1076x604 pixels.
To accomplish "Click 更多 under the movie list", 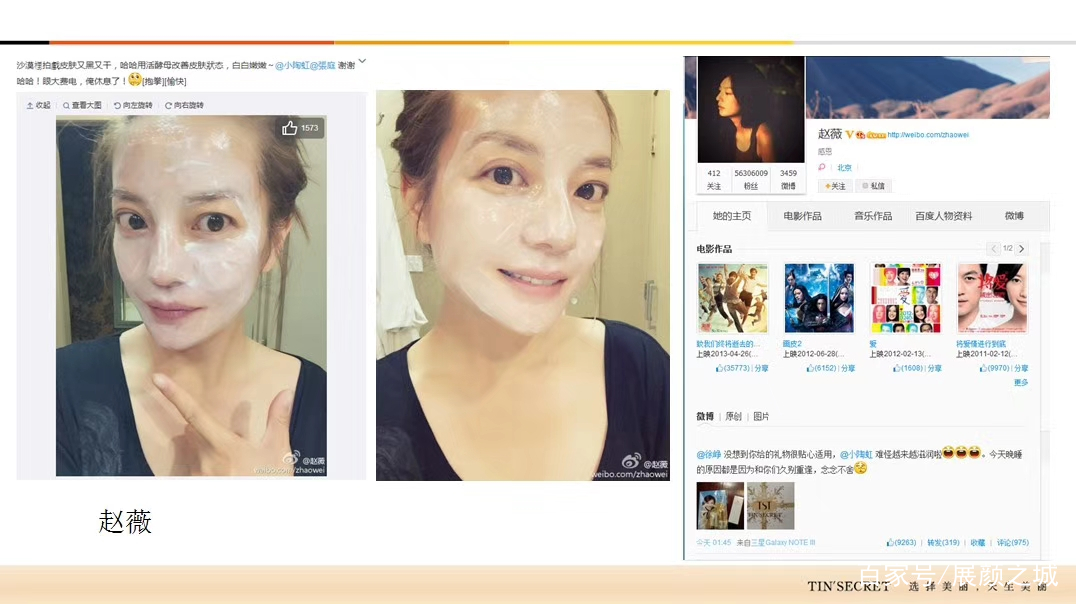I will (1021, 382).
